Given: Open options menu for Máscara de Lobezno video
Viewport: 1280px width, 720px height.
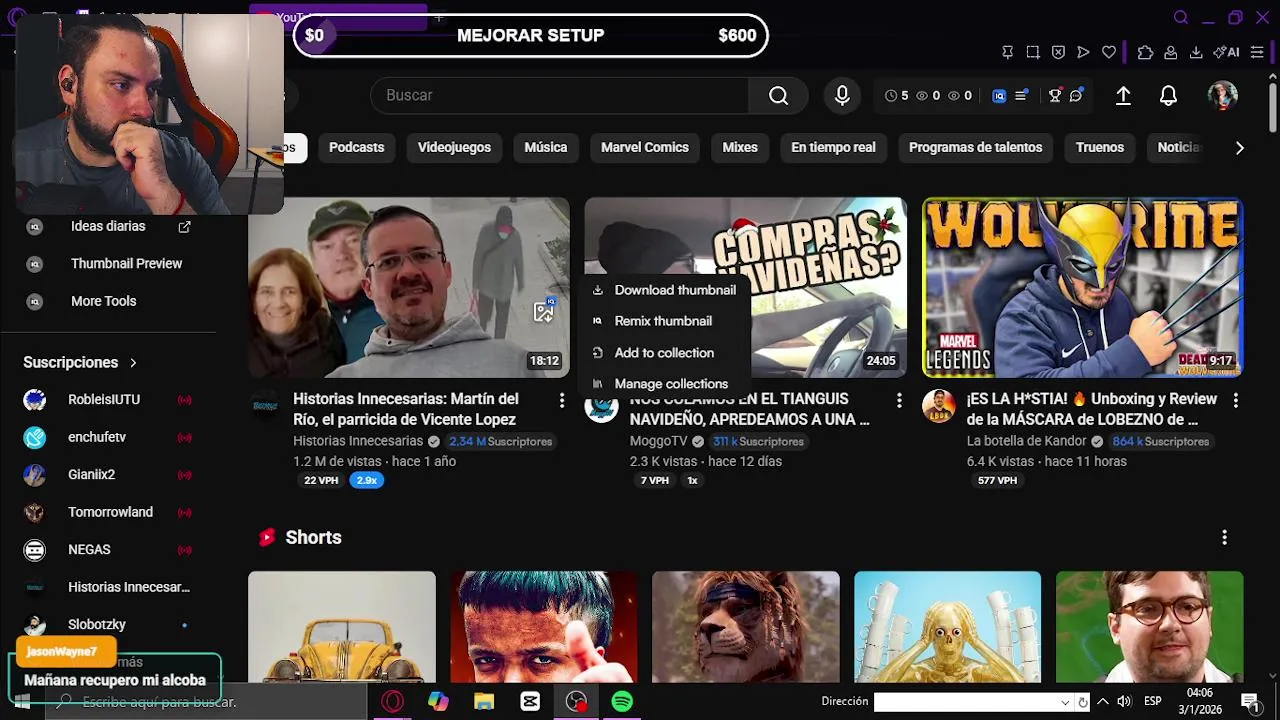Looking at the screenshot, I should [x=1236, y=400].
